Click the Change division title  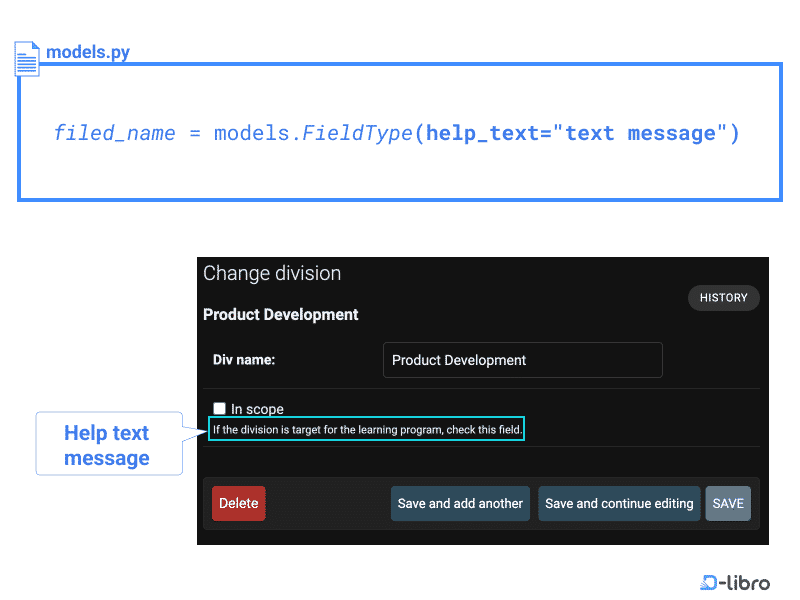pos(271,273)
